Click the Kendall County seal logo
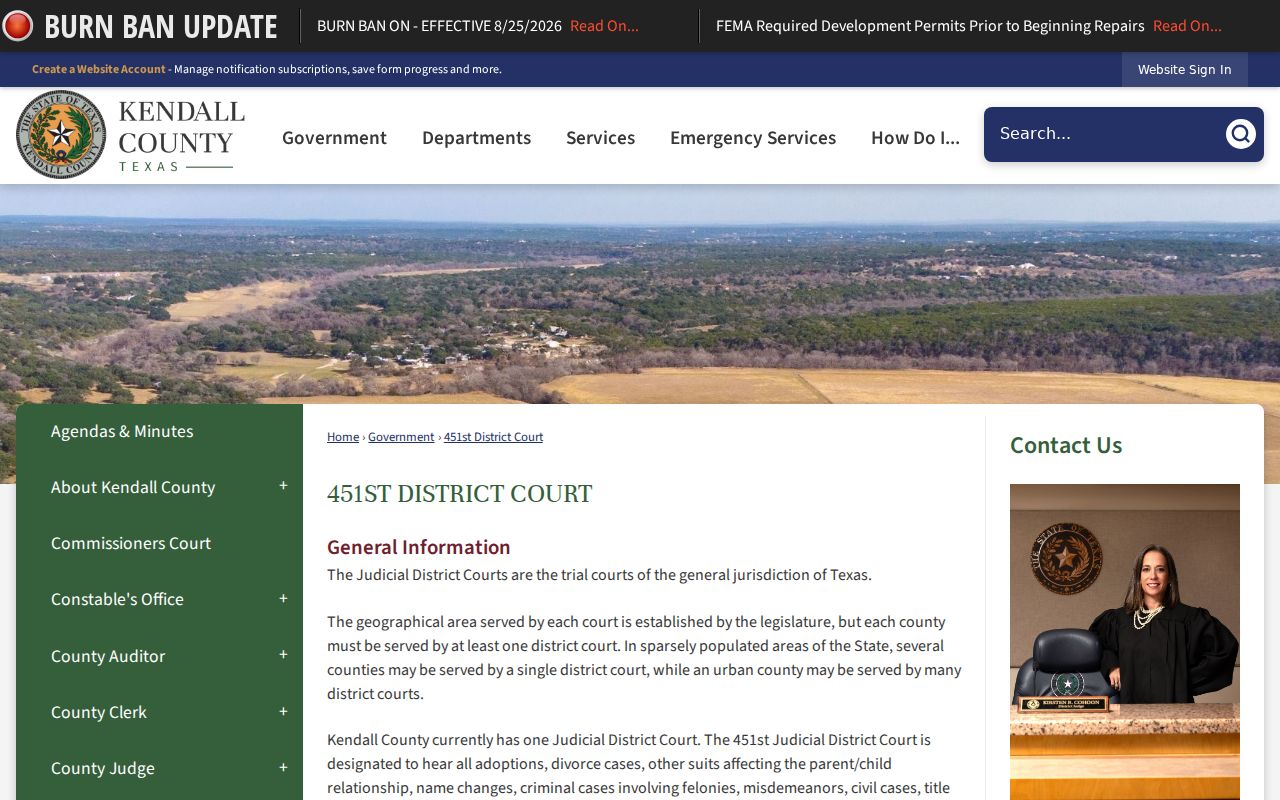The width and height of the screenshot is (1280, 800). [61, 134]
